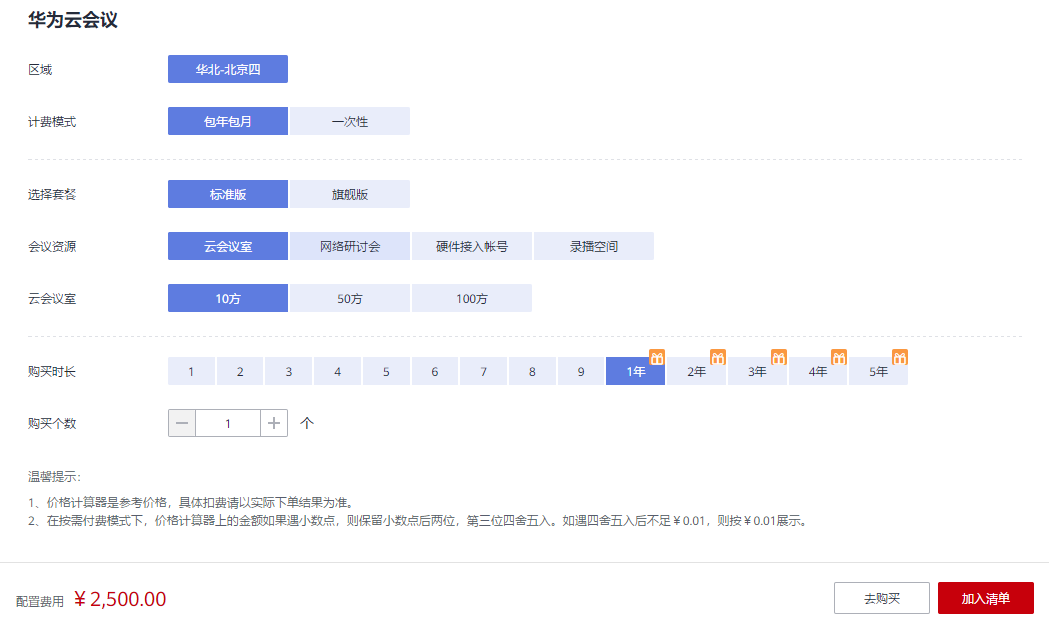Set purchase duration to 3 months
Screen dimensions: 1049x630
[x=289, y=372]
